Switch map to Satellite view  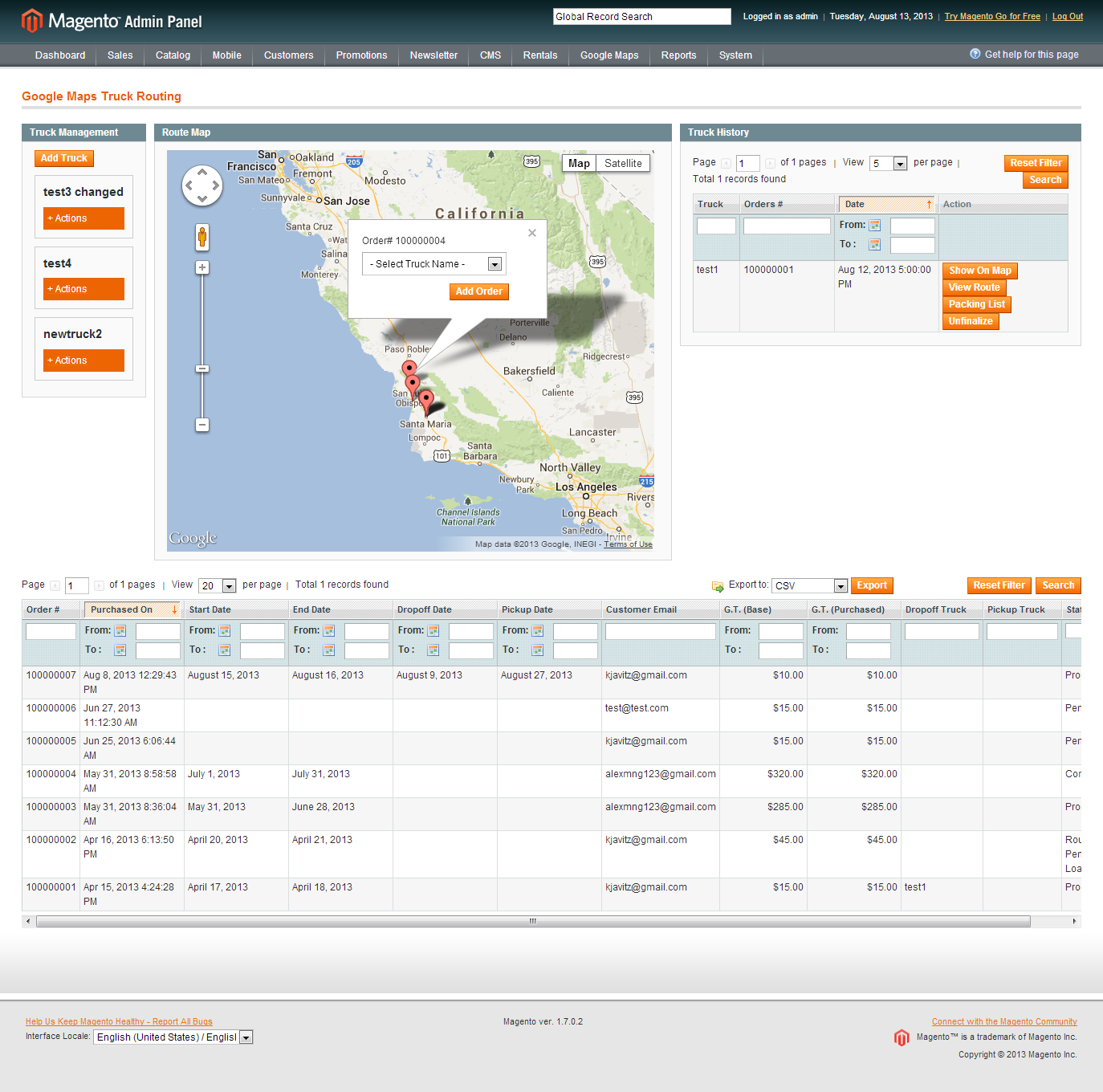[623, 163]
